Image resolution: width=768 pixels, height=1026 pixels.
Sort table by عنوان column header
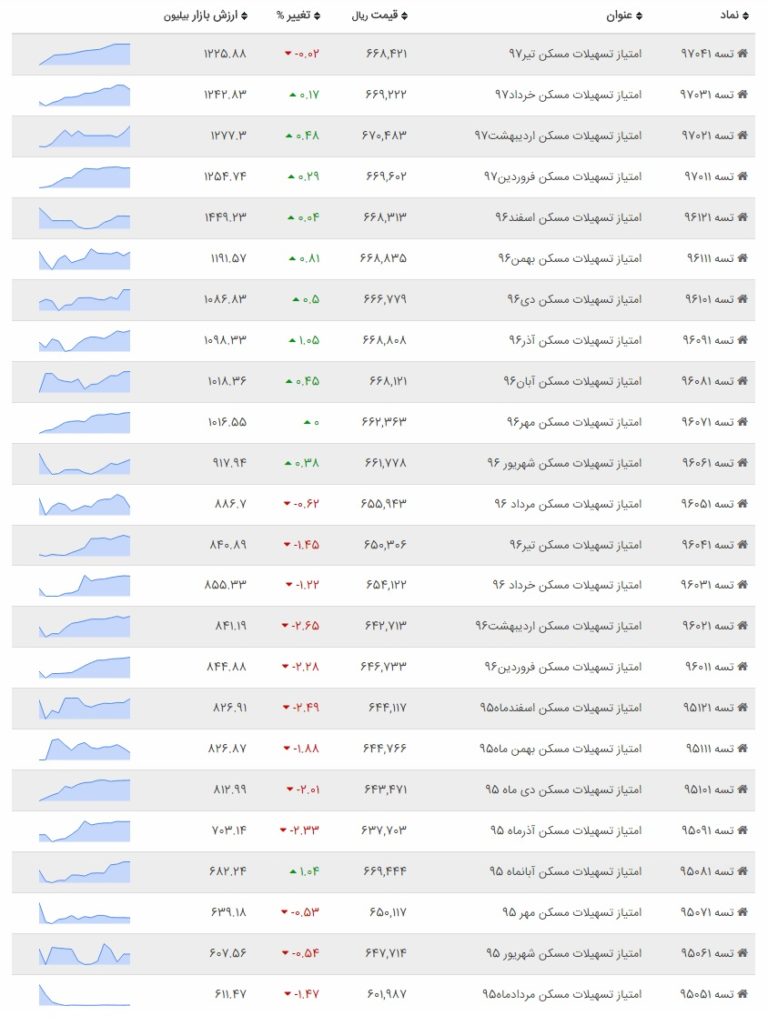[624, 15]
